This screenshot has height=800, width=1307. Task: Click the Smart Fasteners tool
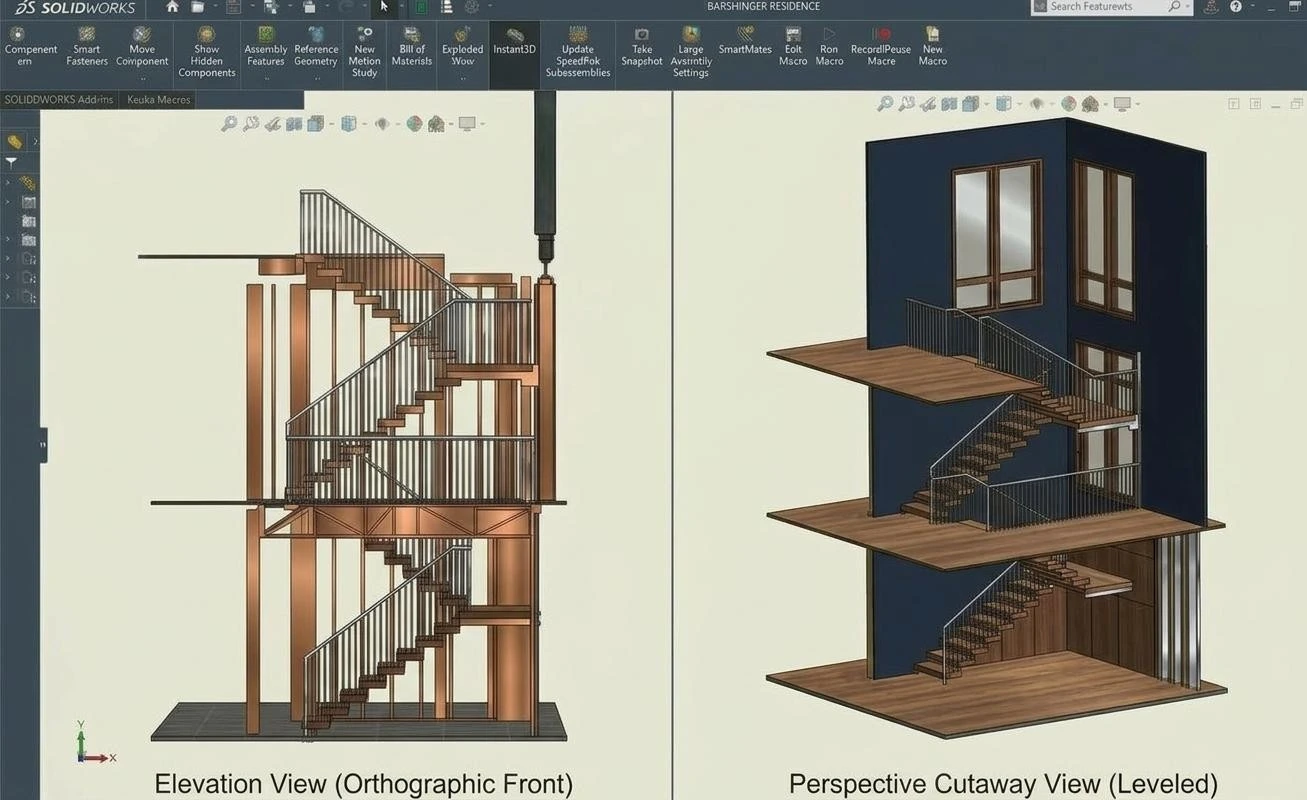pos(87,47)
